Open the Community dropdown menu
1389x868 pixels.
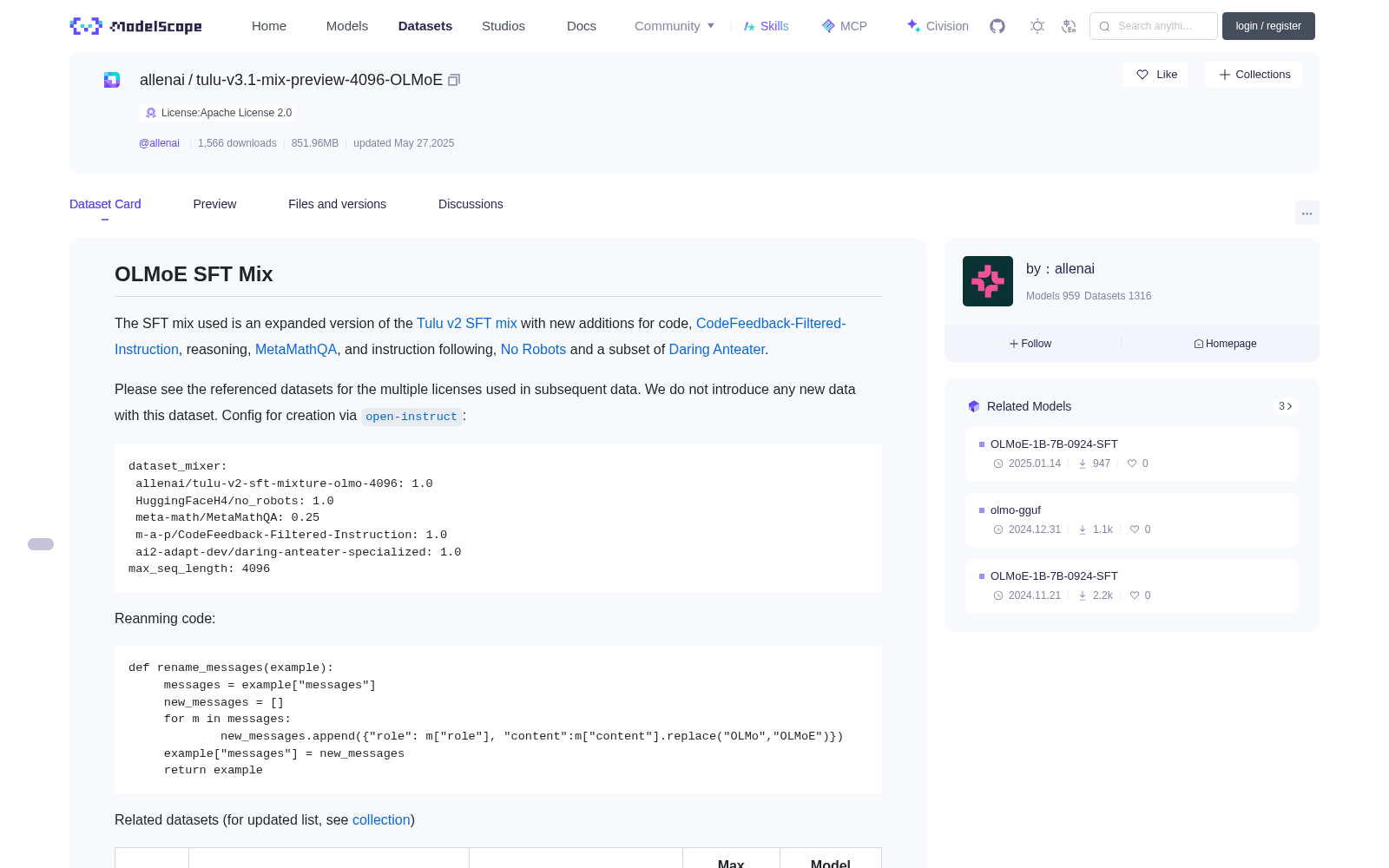(675, 26)
